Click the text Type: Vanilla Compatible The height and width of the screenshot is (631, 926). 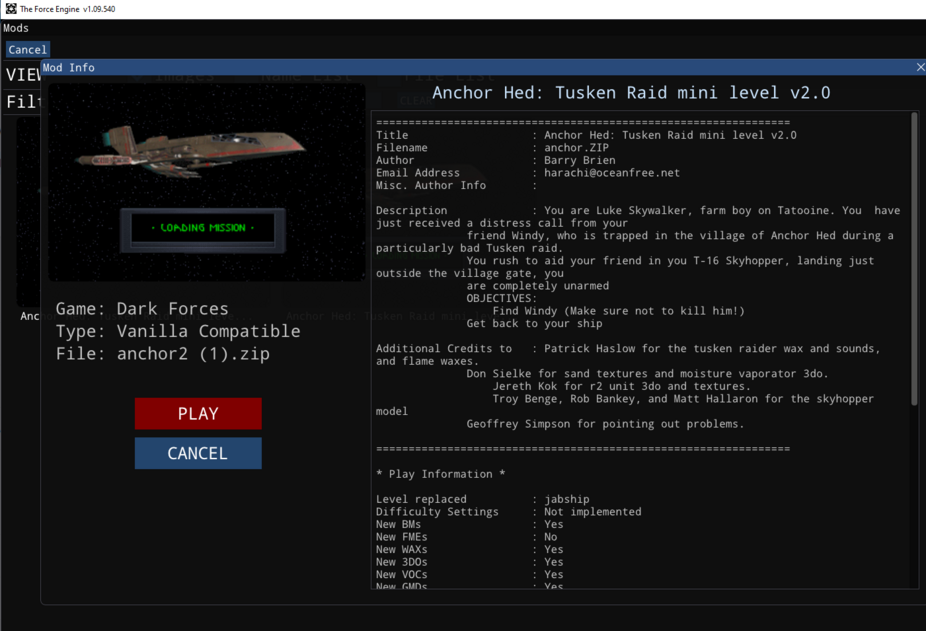(178, 331)
